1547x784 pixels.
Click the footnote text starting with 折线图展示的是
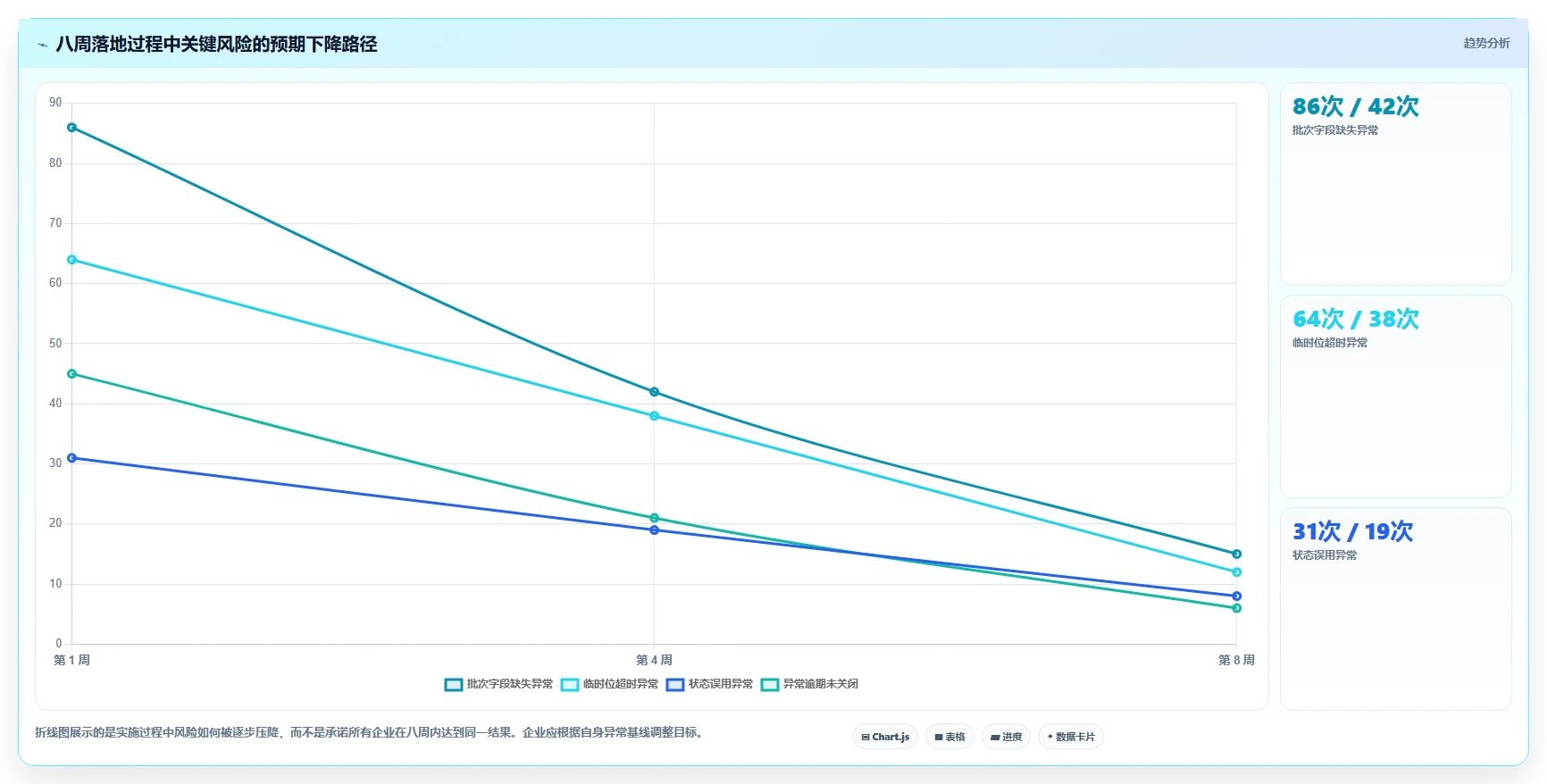(370, 733)
